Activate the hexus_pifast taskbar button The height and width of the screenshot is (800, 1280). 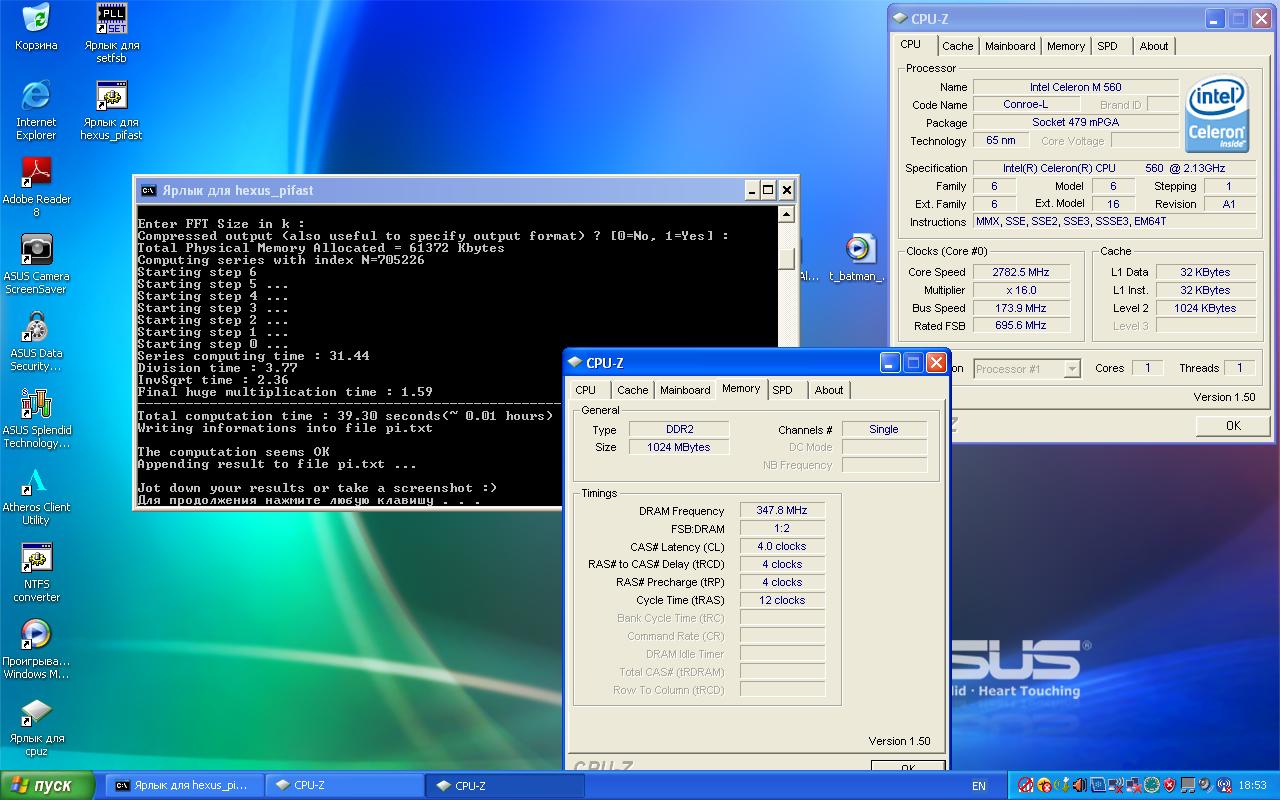click(184, 785)
